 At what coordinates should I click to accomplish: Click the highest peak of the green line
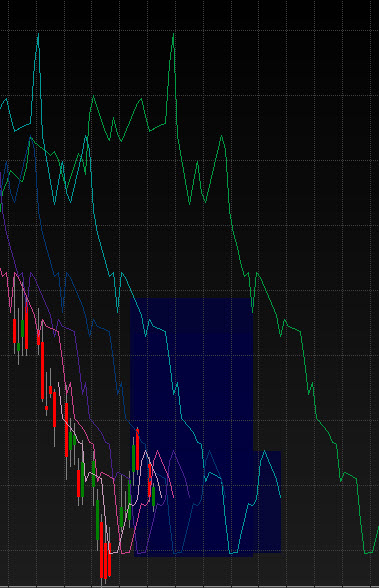[173, 35]
